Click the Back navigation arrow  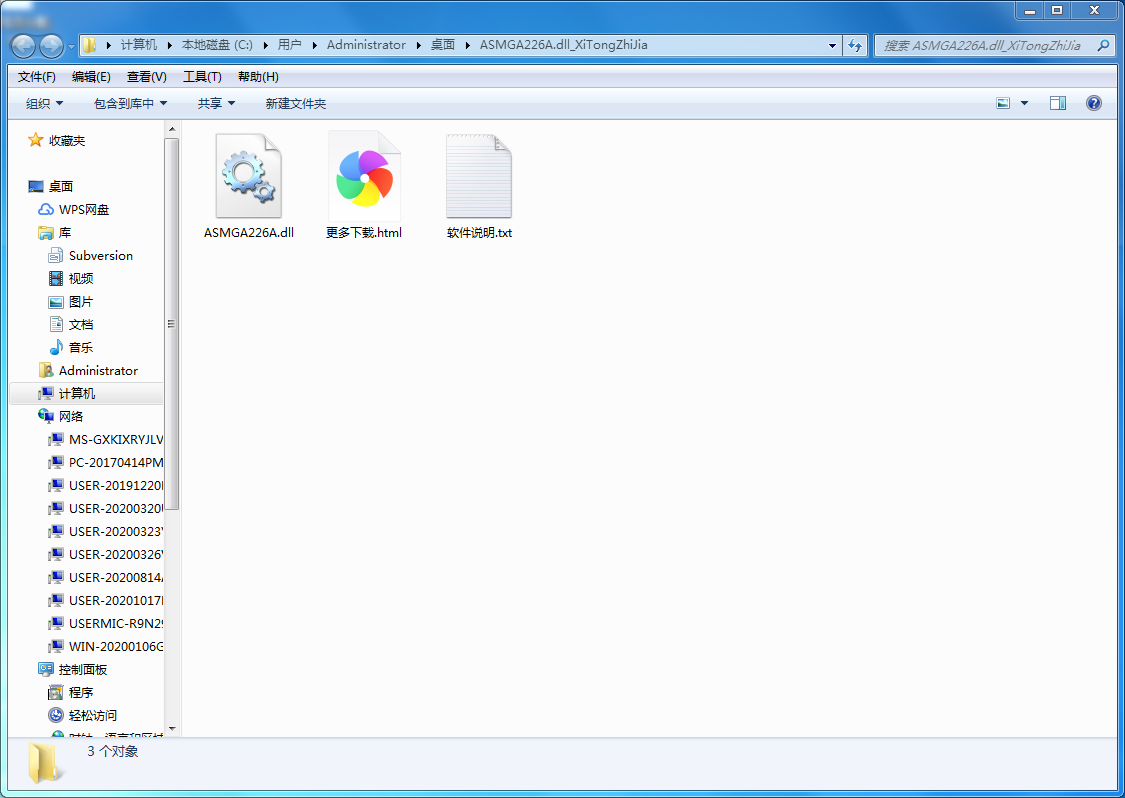coord(23,46)
